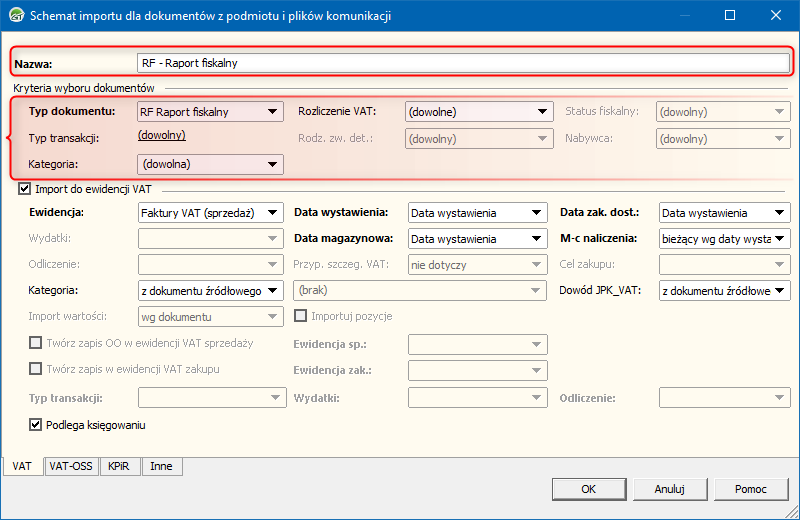
Task: Click into the Nazwa text field
Action: [464, 62]
